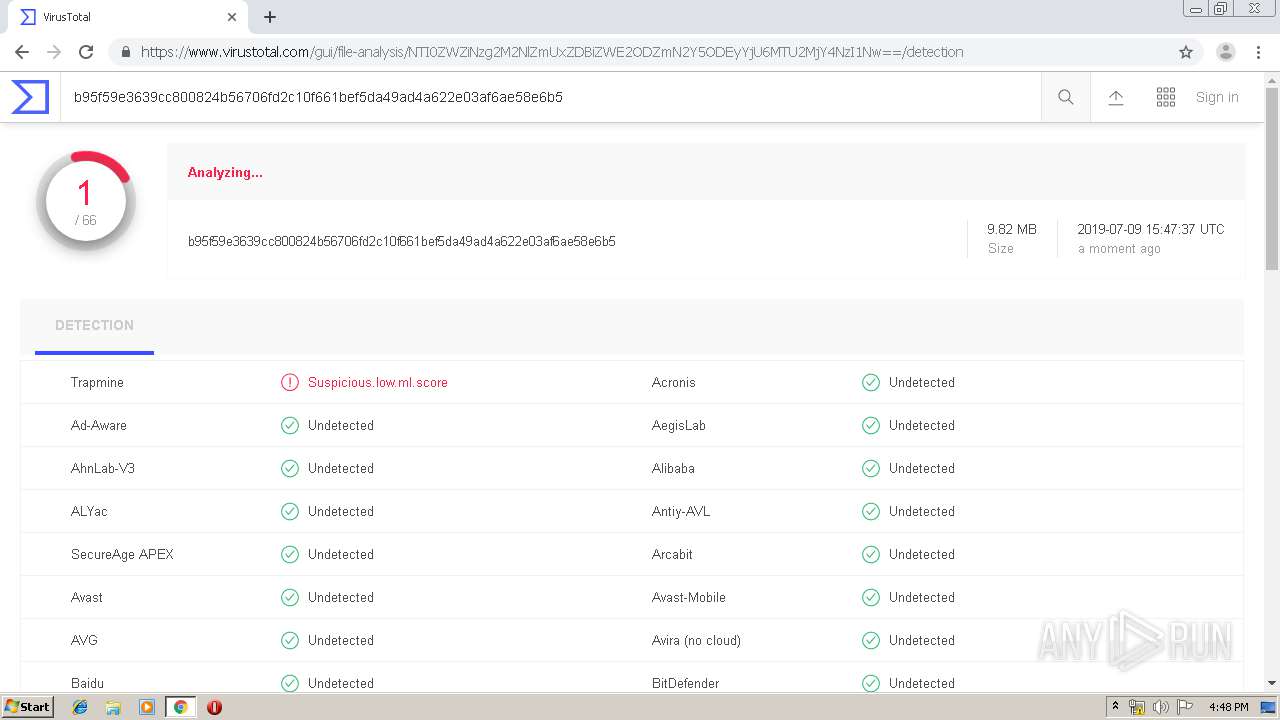This screenshot has height=720, width=1280.
Task: Click the search magnifier icon
Action: [1066, 97]
